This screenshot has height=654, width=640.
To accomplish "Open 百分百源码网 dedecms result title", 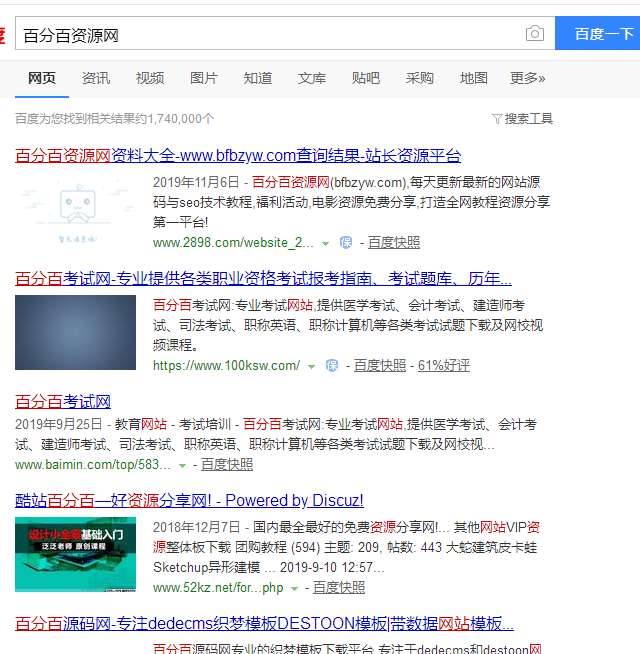I will tap(265, 624).
